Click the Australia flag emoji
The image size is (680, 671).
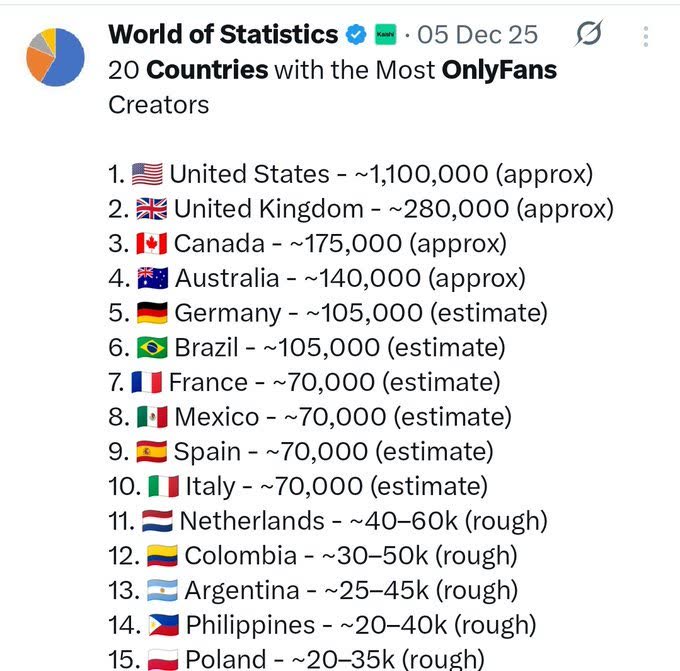(x=152, y=279)
